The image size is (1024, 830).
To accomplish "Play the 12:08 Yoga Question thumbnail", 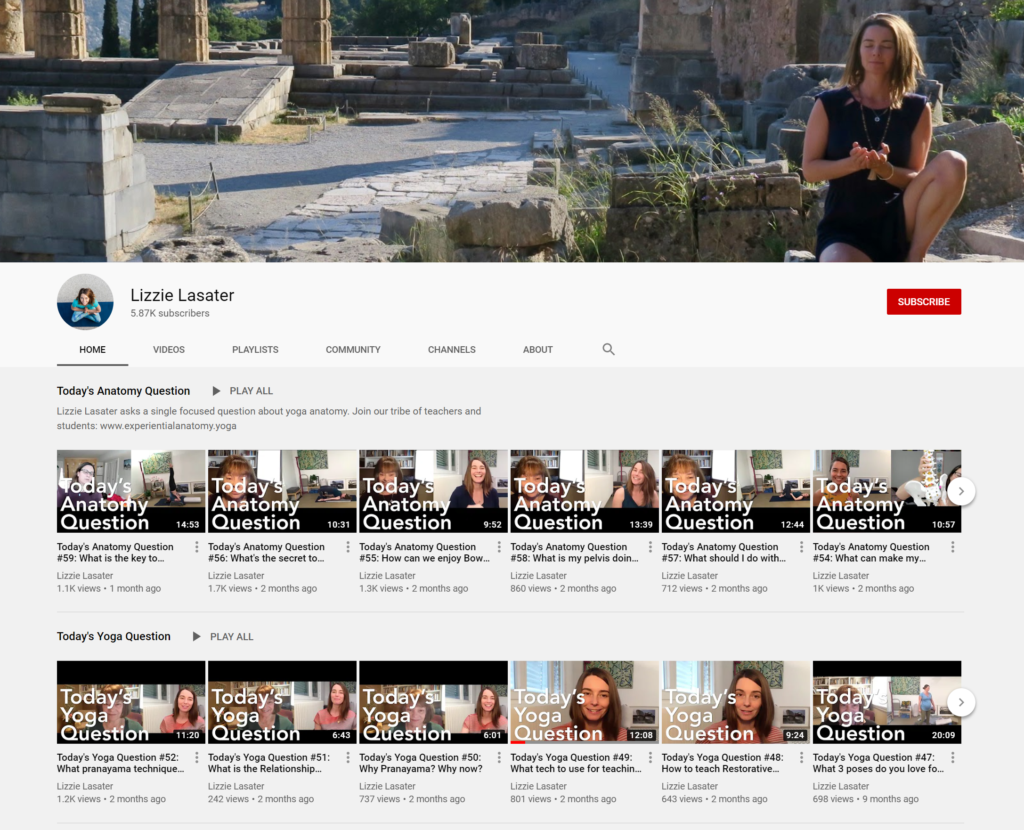I will pos(584,703).
